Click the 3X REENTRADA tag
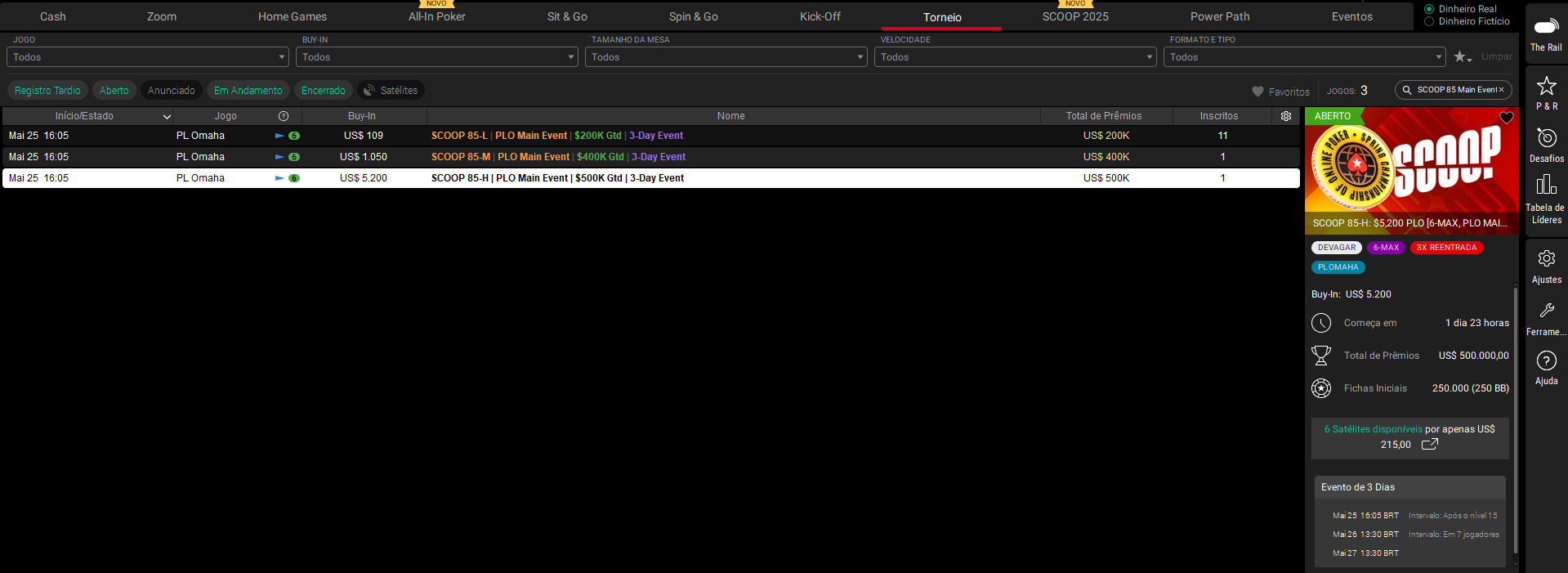This screenshot has width=1568, height=573. (1447, 248)
